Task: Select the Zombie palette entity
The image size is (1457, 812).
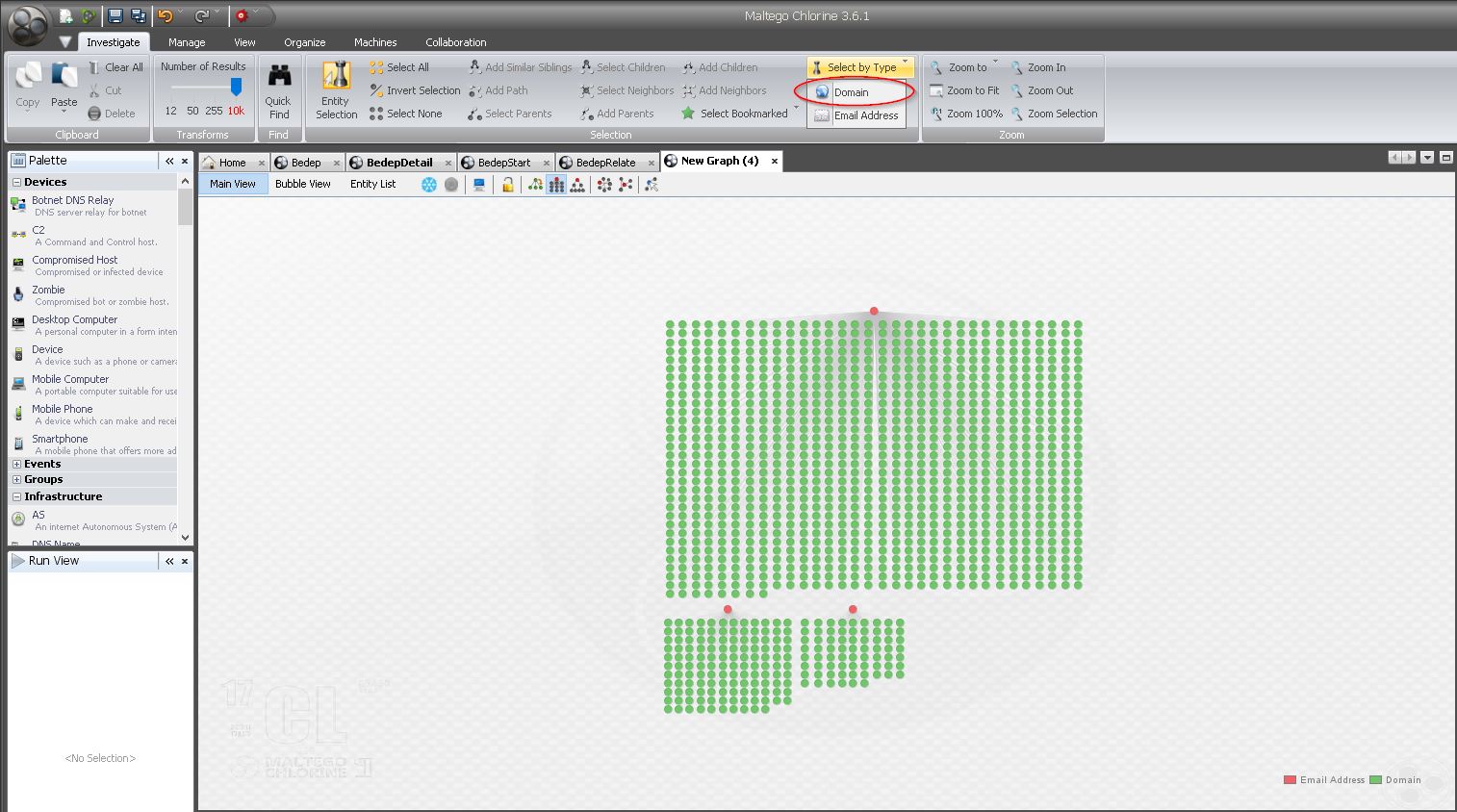Action: (x=92, y=295)
